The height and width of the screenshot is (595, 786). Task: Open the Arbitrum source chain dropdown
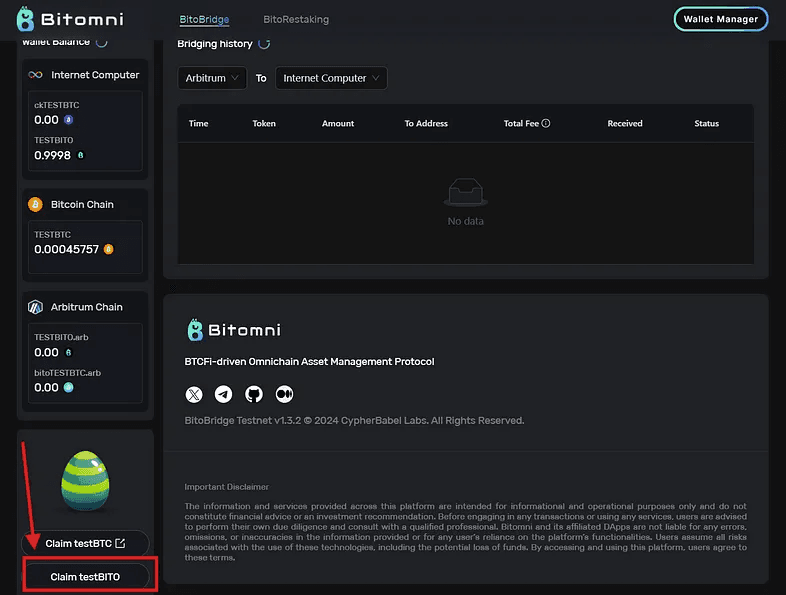(x=212, y=78)
